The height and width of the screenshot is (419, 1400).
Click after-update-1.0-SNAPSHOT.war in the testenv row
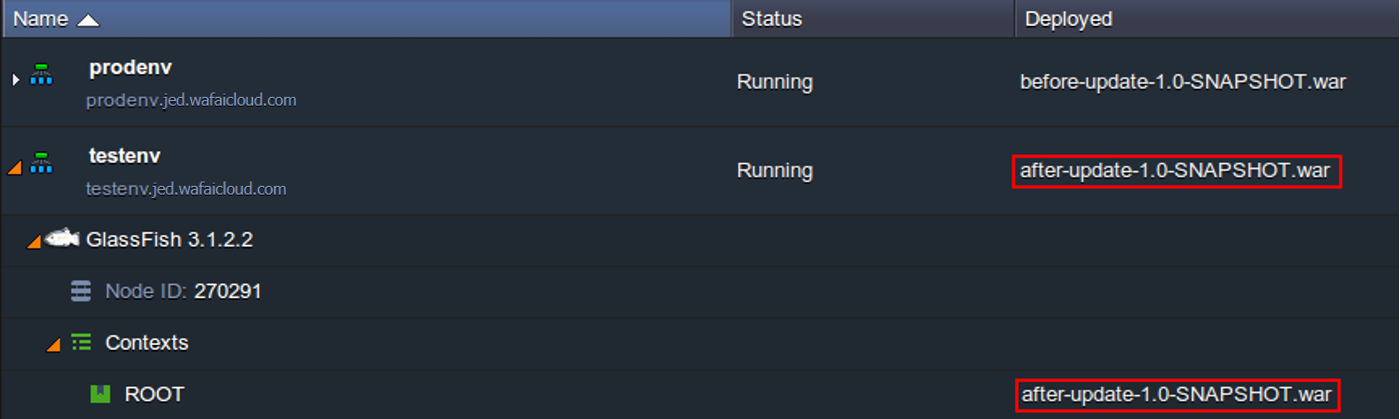pyautogui.click(x=1175, y=170)
